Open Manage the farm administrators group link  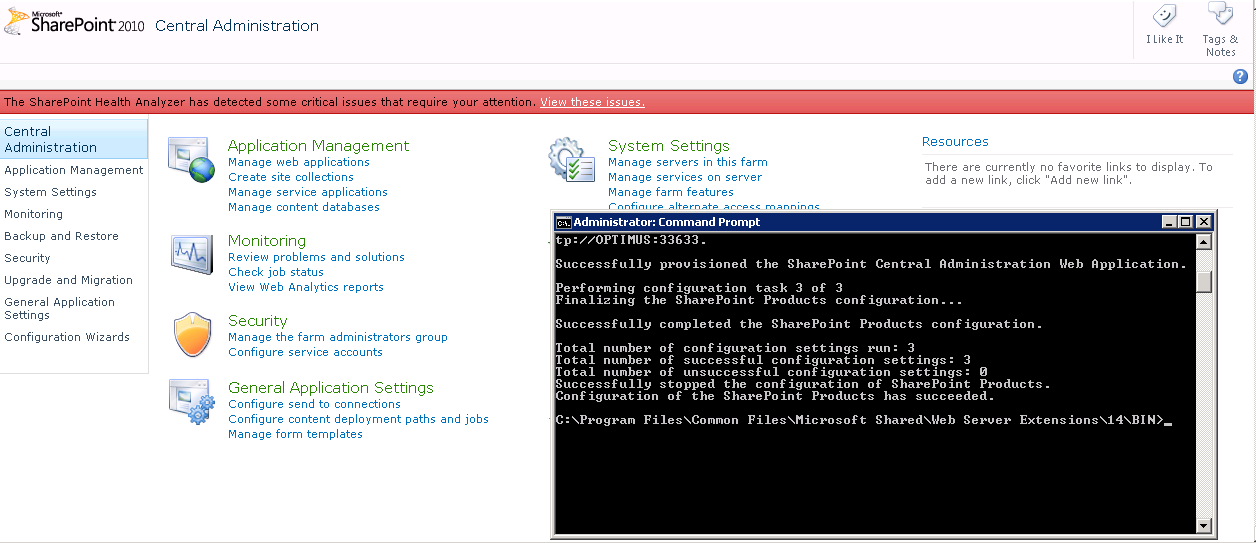(338, 337)
